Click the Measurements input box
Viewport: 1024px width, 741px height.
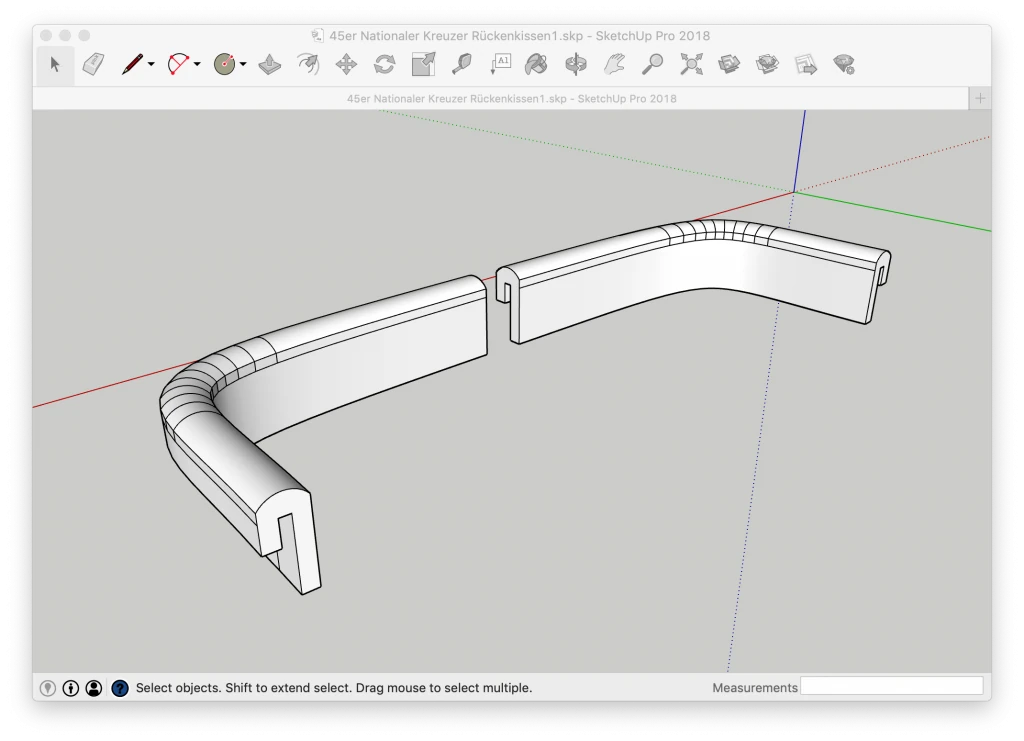pyautogui.click(x=891, y=687)
